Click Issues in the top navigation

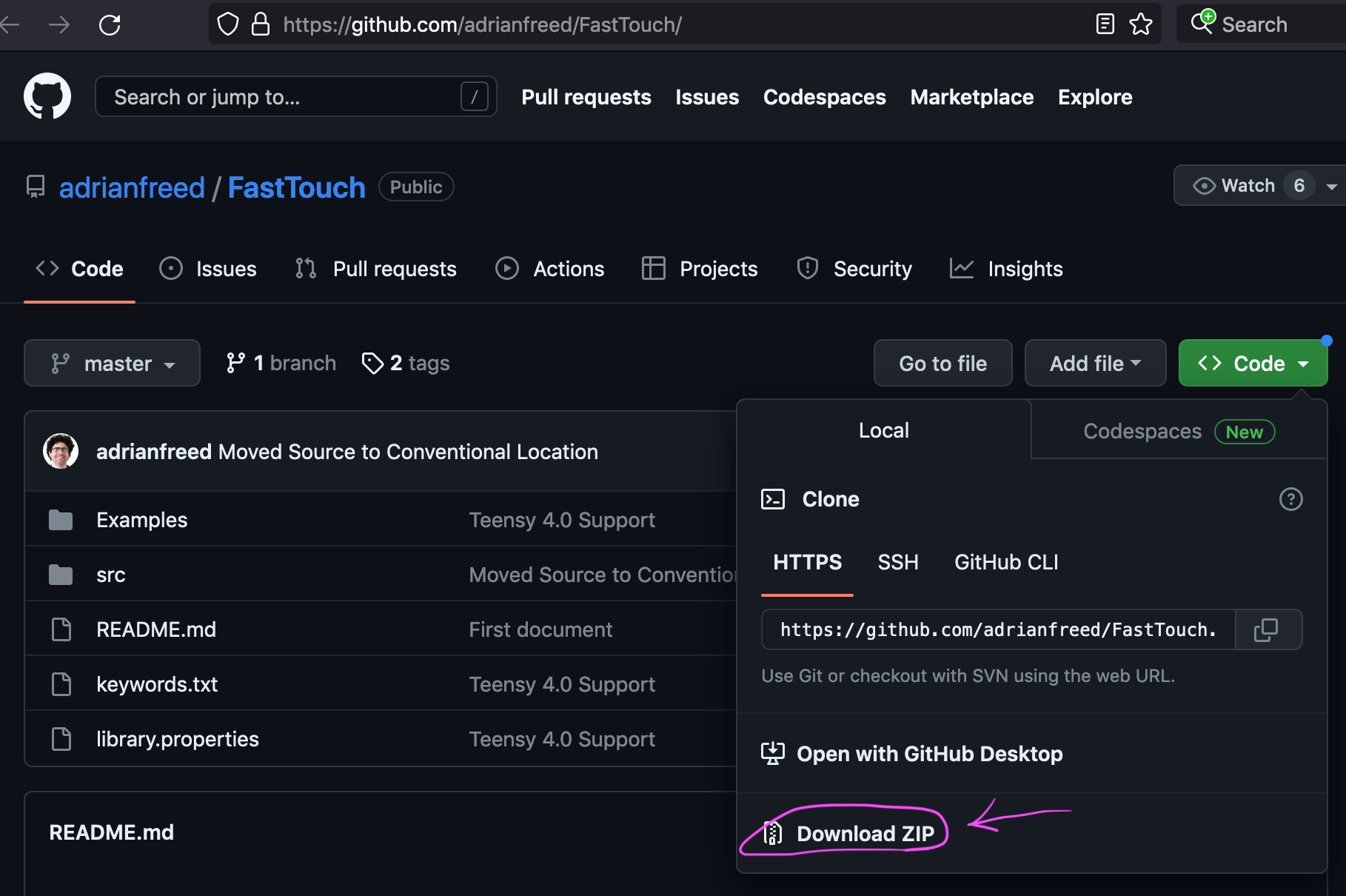point(707,97)
